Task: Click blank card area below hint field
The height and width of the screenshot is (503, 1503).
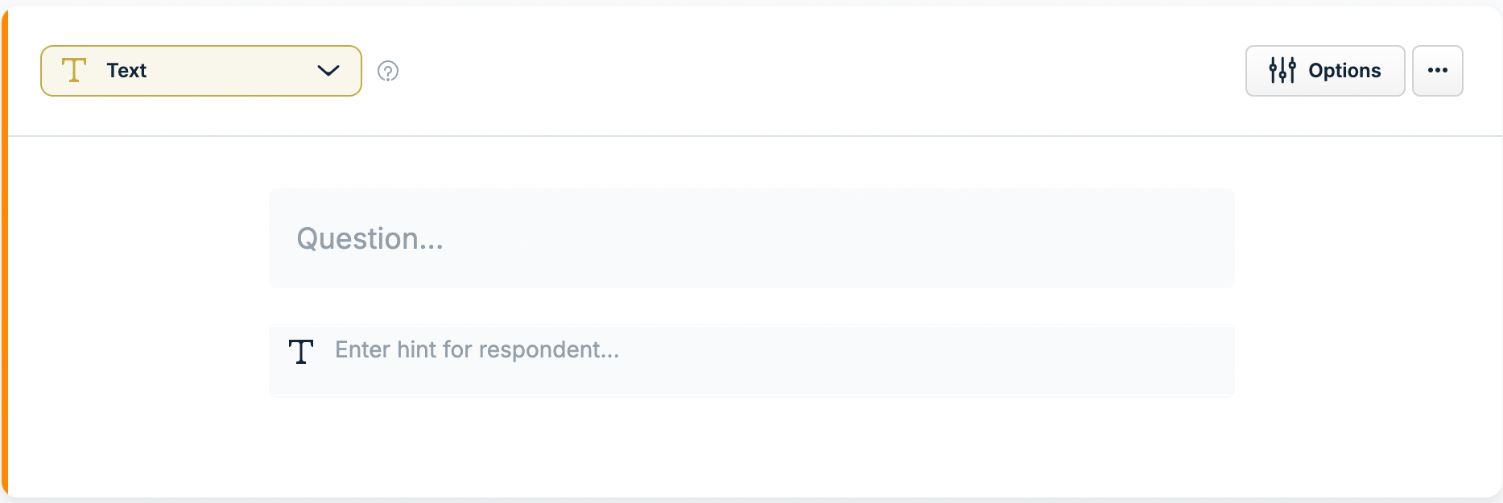Action: tap(752, 447)
